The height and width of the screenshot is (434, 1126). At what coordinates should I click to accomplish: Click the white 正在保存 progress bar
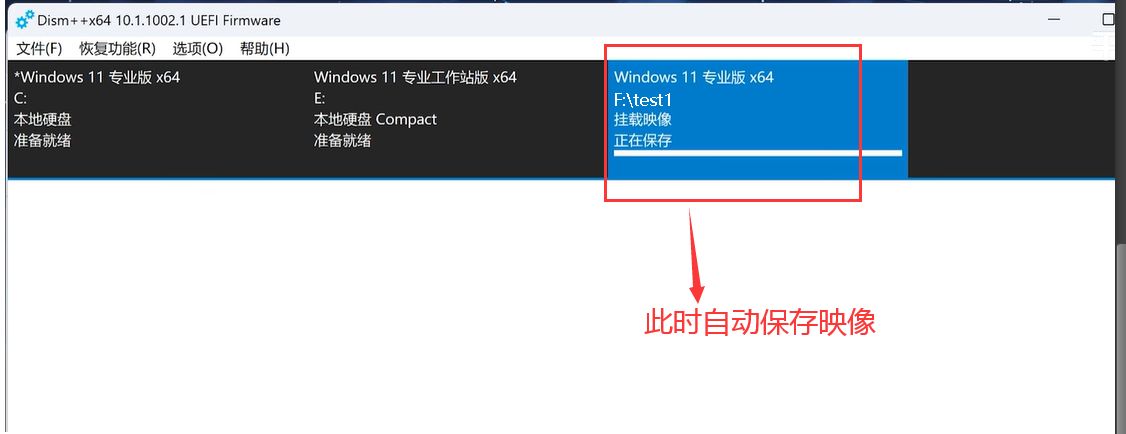pos(758,153)
